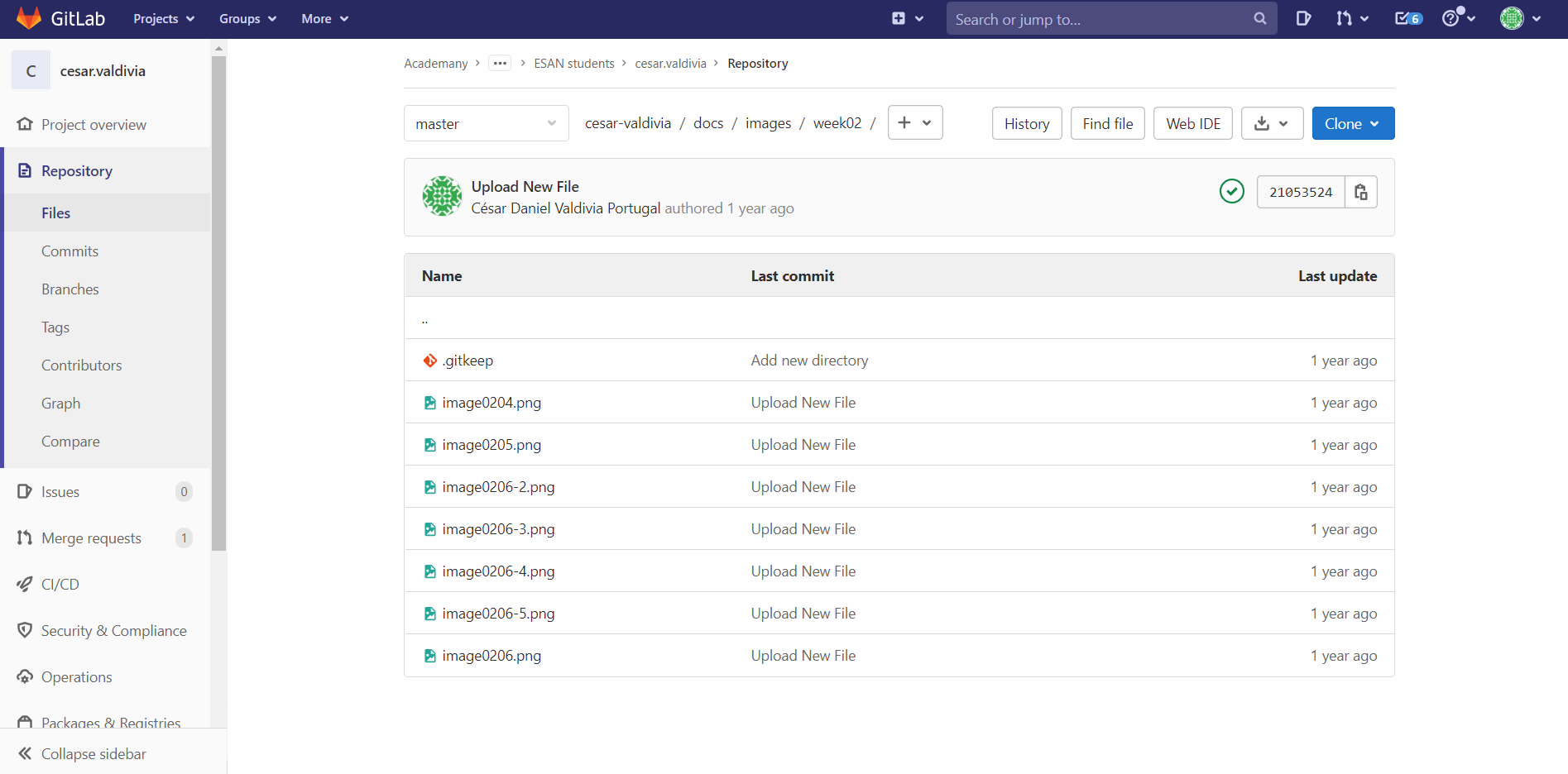The image size is (1568, 774).
Task: Open the Groups menu
Action: tap(247, 18)
